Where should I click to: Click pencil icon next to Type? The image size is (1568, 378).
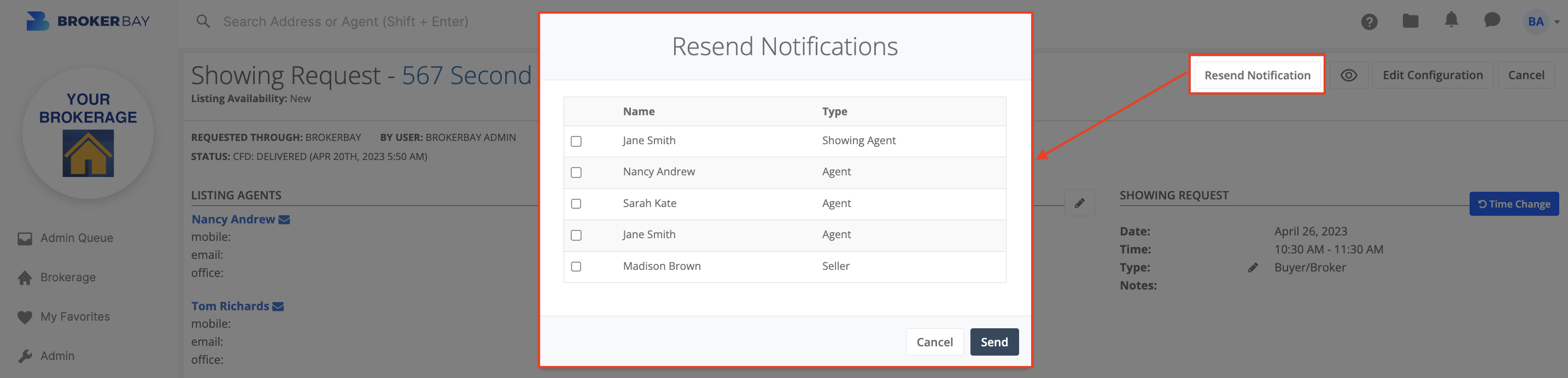click(1253, 268)
